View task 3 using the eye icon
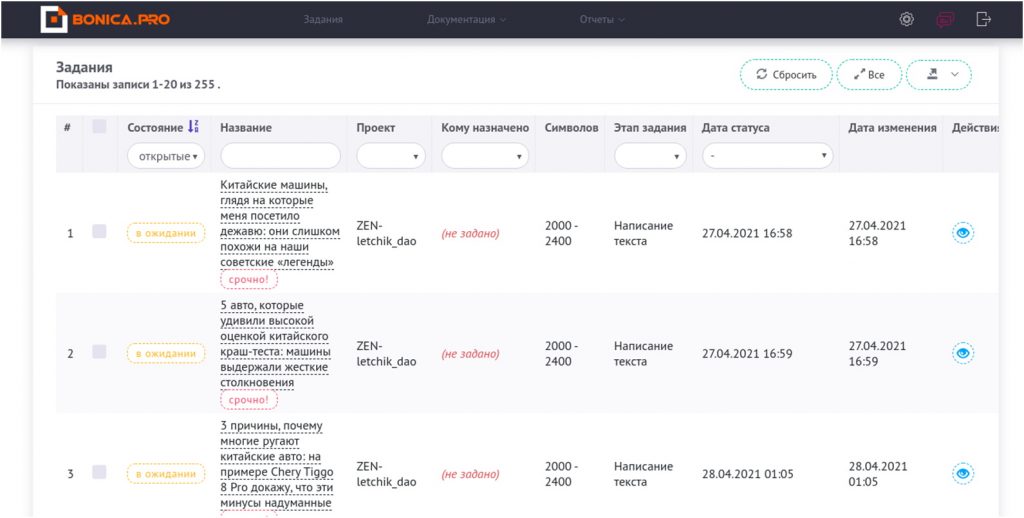 962,473
